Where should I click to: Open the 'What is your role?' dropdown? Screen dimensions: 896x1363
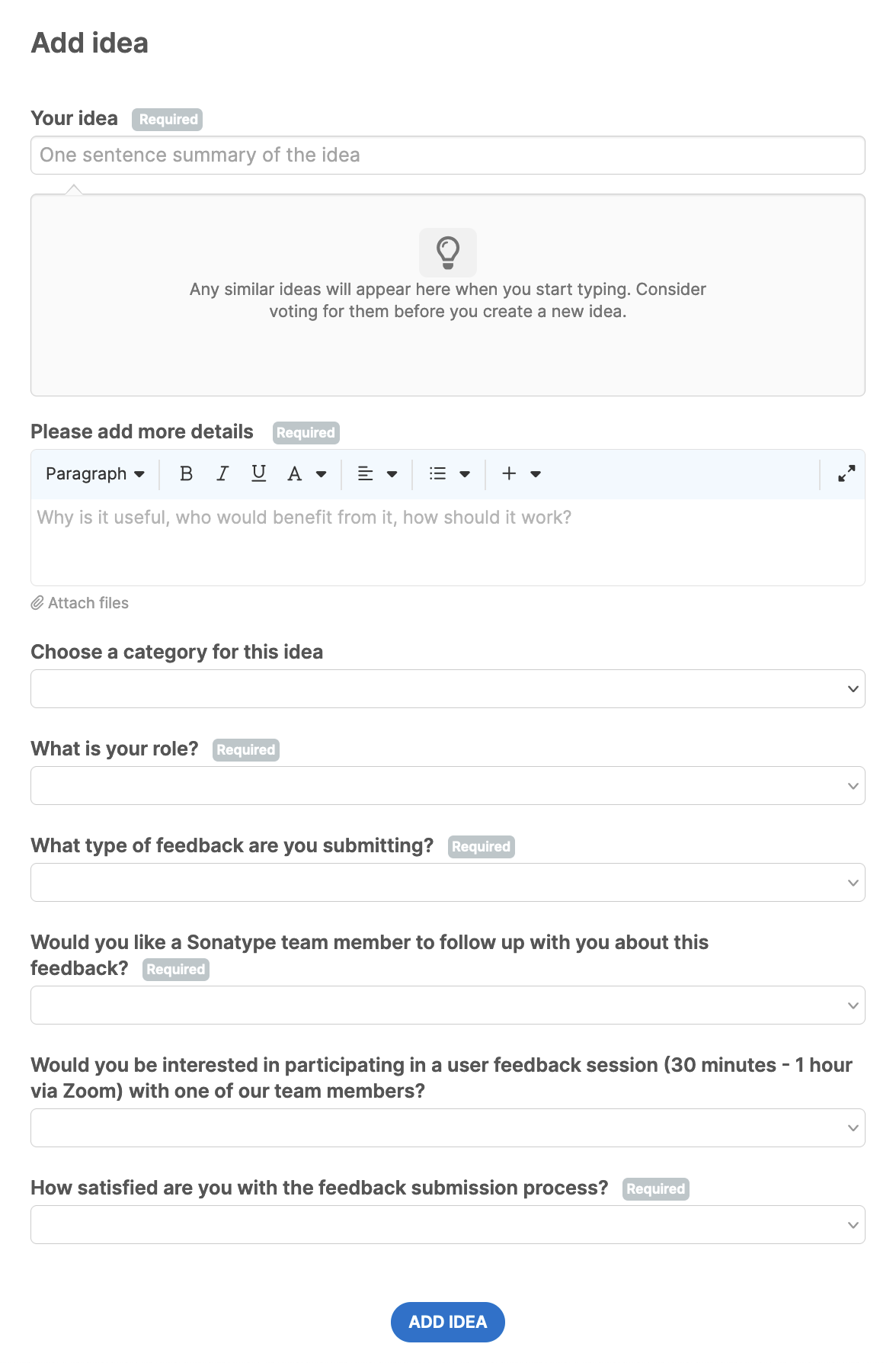448,786
